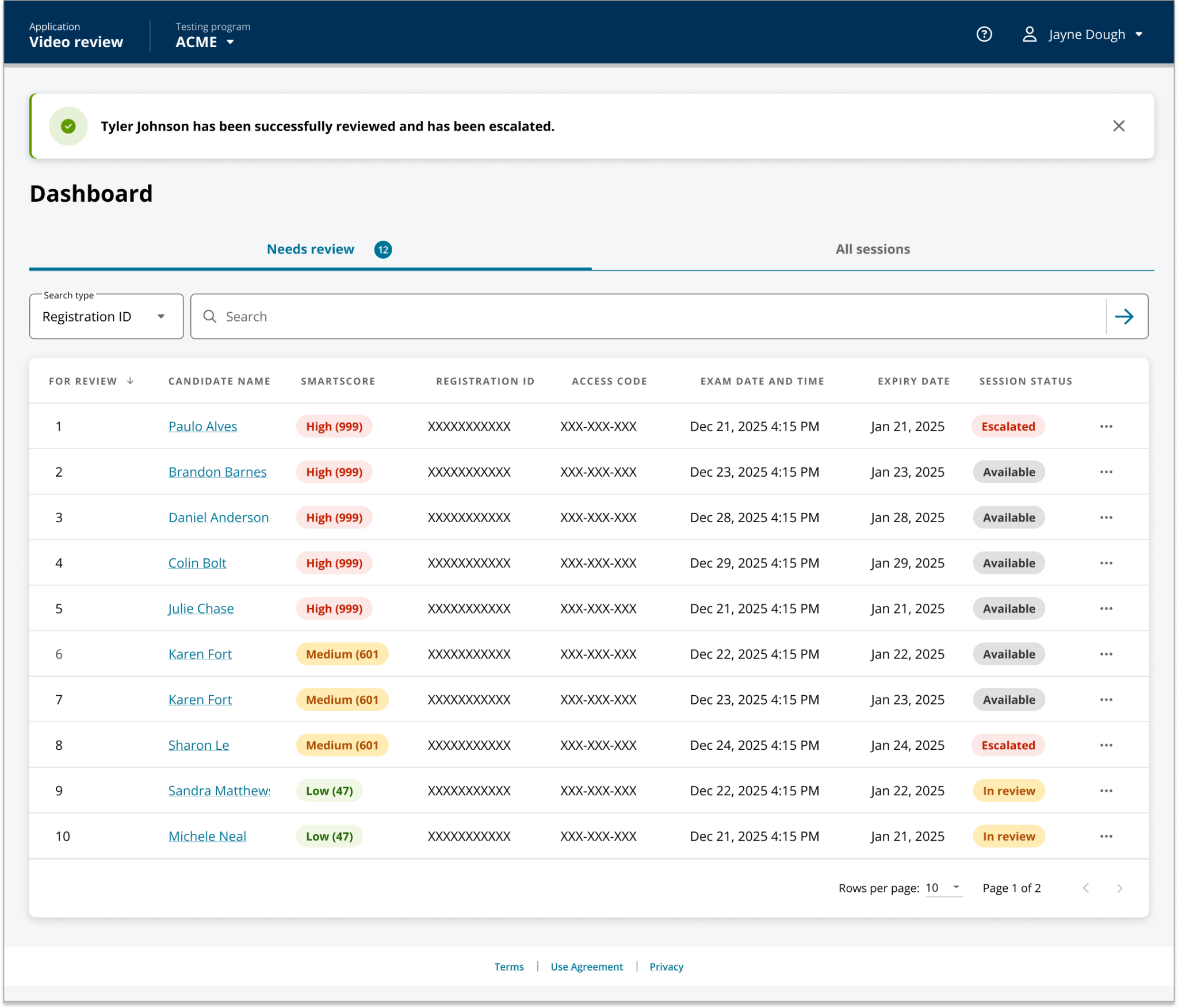Go to the previous table page
The height and width of the screenshot is (1008, 1178).
pos(1086,888)
